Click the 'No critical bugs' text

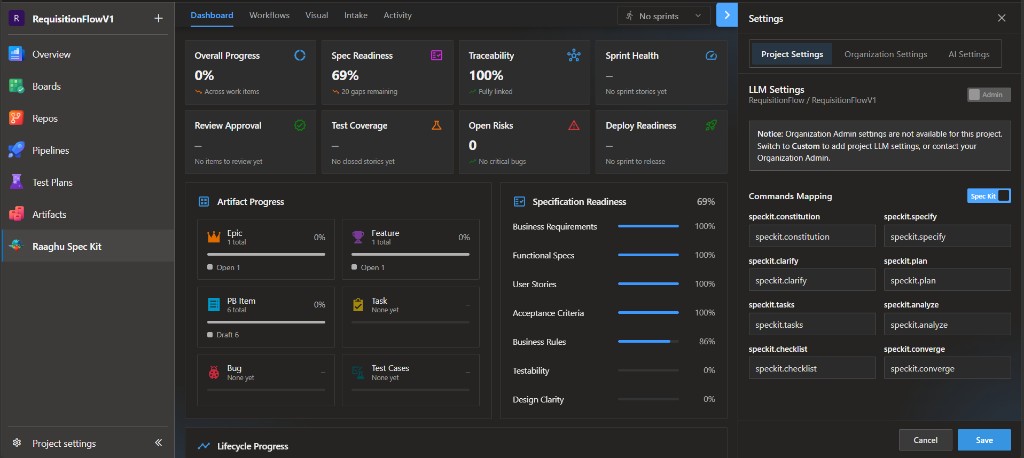pos(502,161)
